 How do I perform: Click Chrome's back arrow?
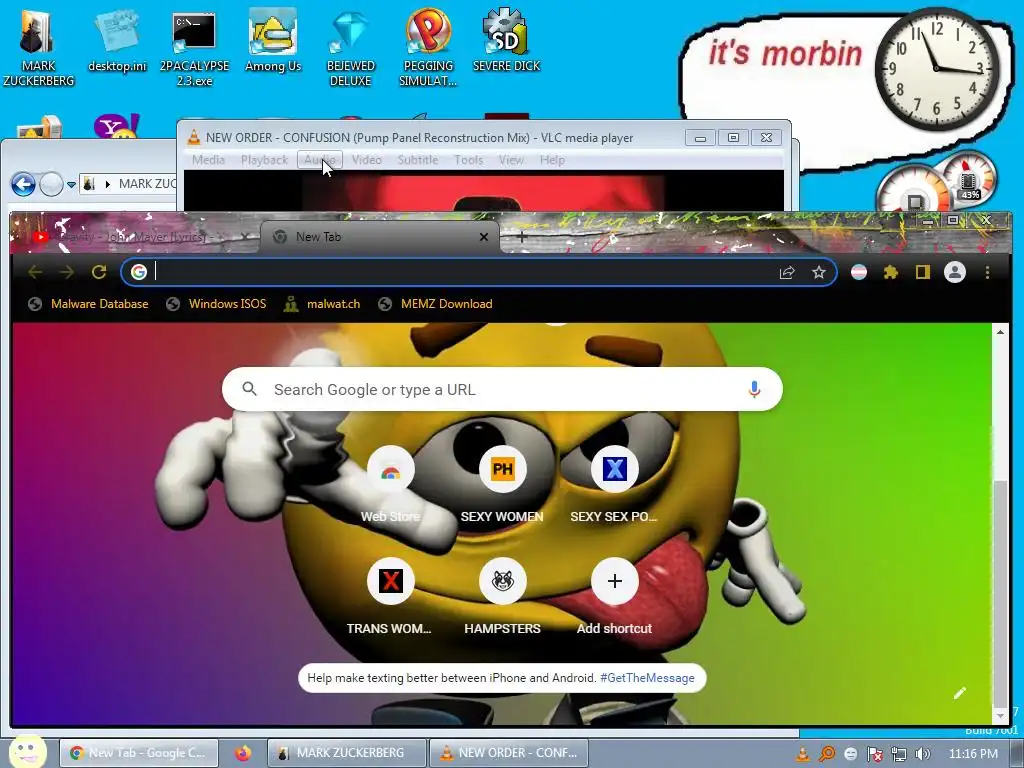click(35, 272)
